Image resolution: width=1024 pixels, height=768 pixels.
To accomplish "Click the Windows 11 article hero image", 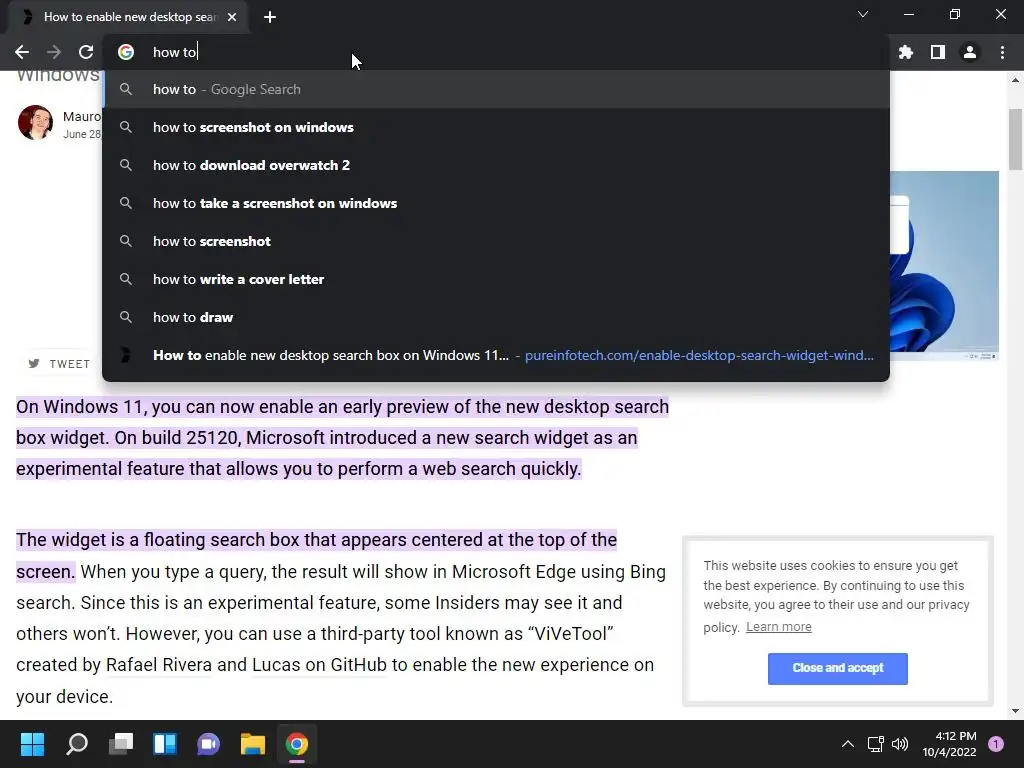I will [944, 264].
